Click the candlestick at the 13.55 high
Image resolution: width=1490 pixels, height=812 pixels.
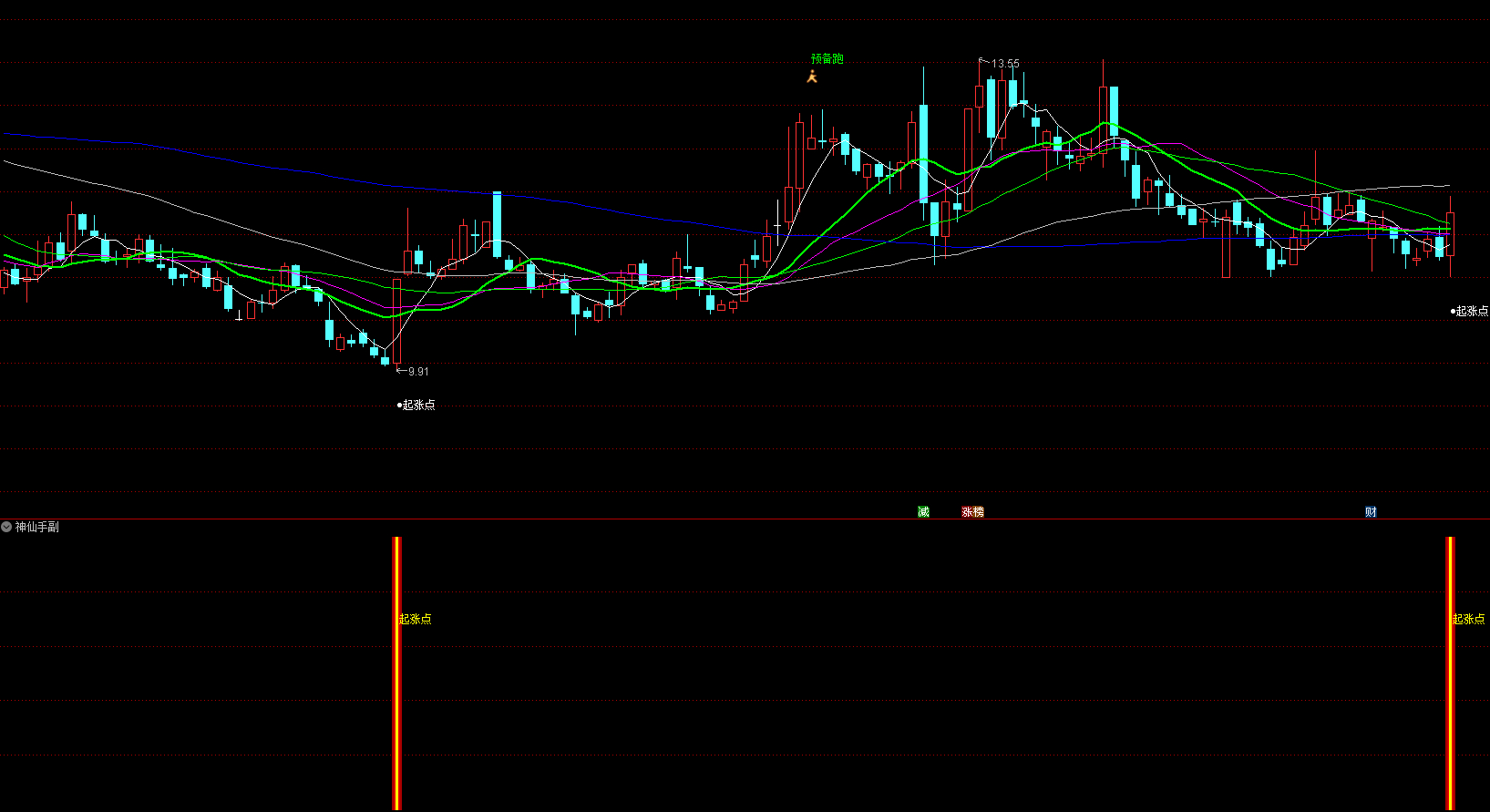980,96
